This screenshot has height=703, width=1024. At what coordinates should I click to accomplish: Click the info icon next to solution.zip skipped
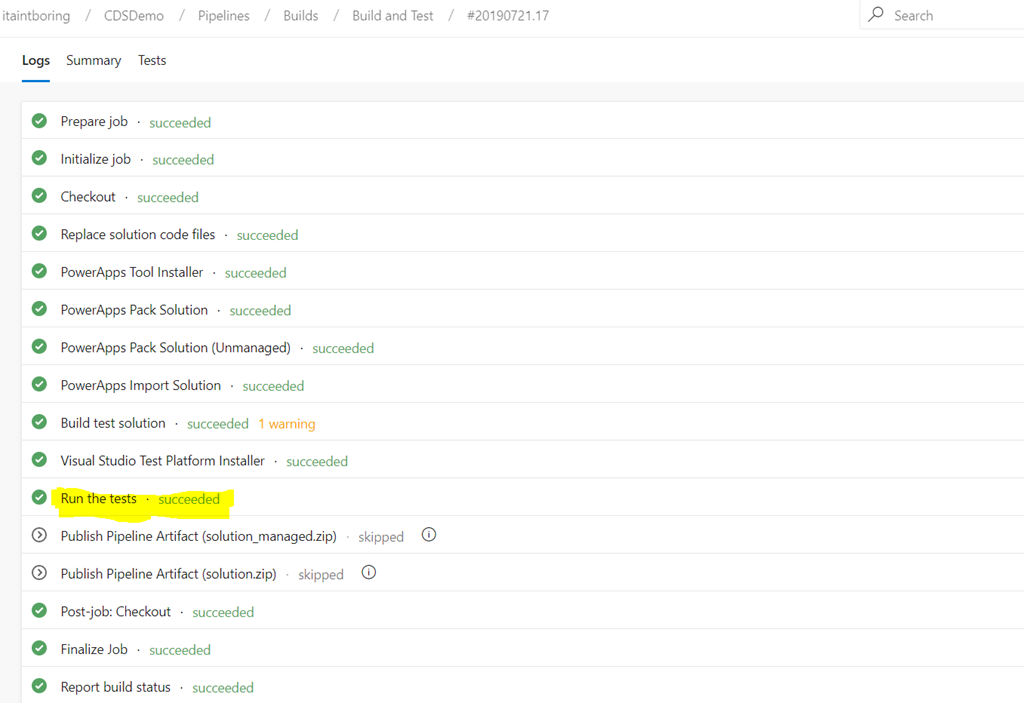(368, 573)
